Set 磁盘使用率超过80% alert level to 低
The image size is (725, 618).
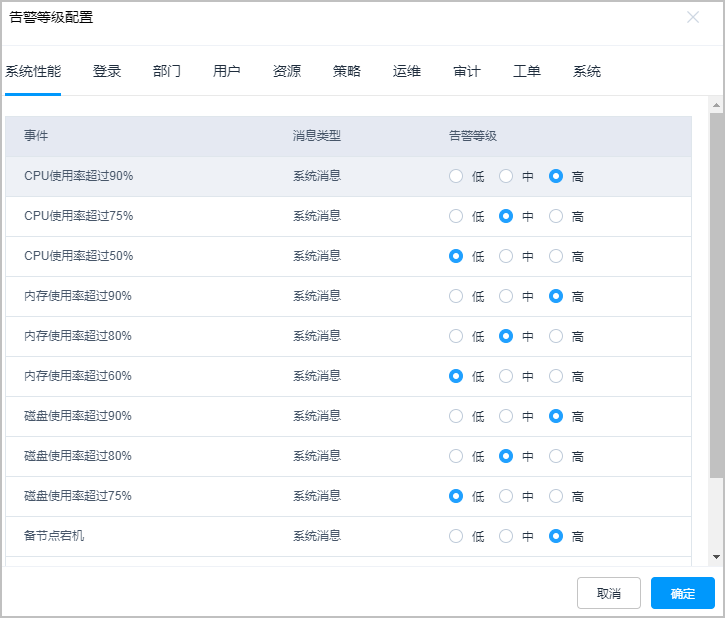pyautogui.click(x=456, y=456)
